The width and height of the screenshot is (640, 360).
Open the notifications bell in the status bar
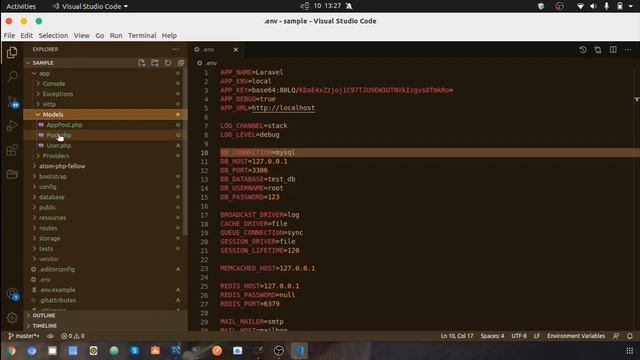click(x=630, y=336)
